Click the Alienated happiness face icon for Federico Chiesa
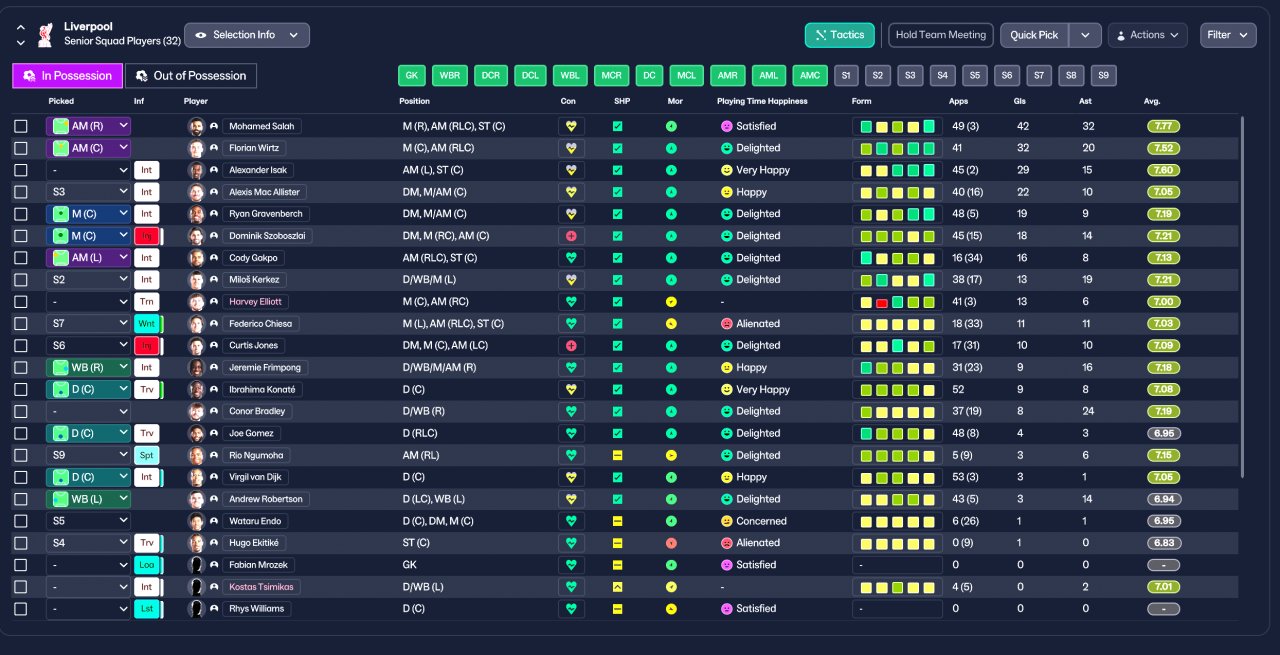The height and width of the screenshot is (655, 1280). point(726,324)
